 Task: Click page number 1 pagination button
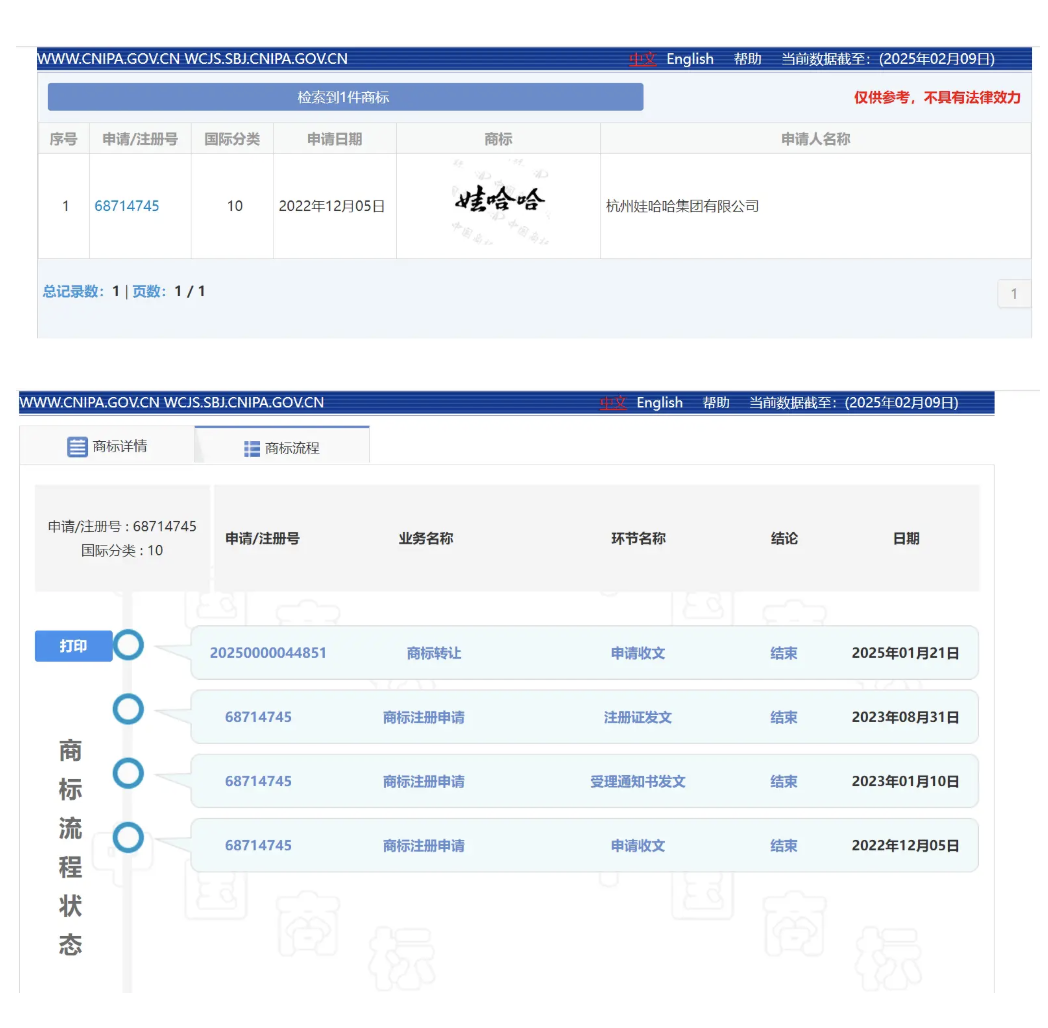1013,294
